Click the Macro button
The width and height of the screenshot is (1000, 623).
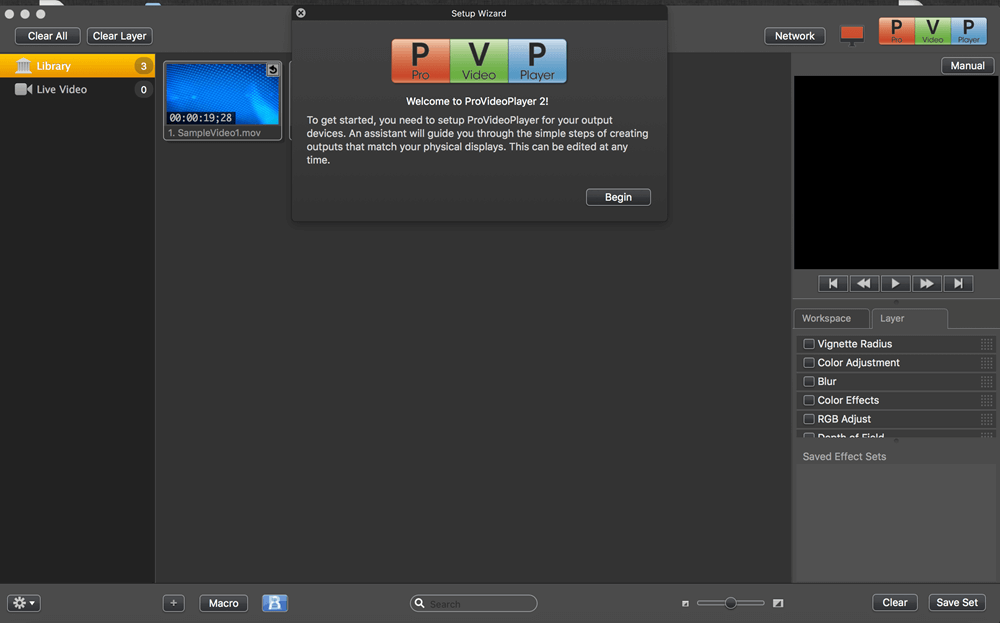(x=223, y=603)
